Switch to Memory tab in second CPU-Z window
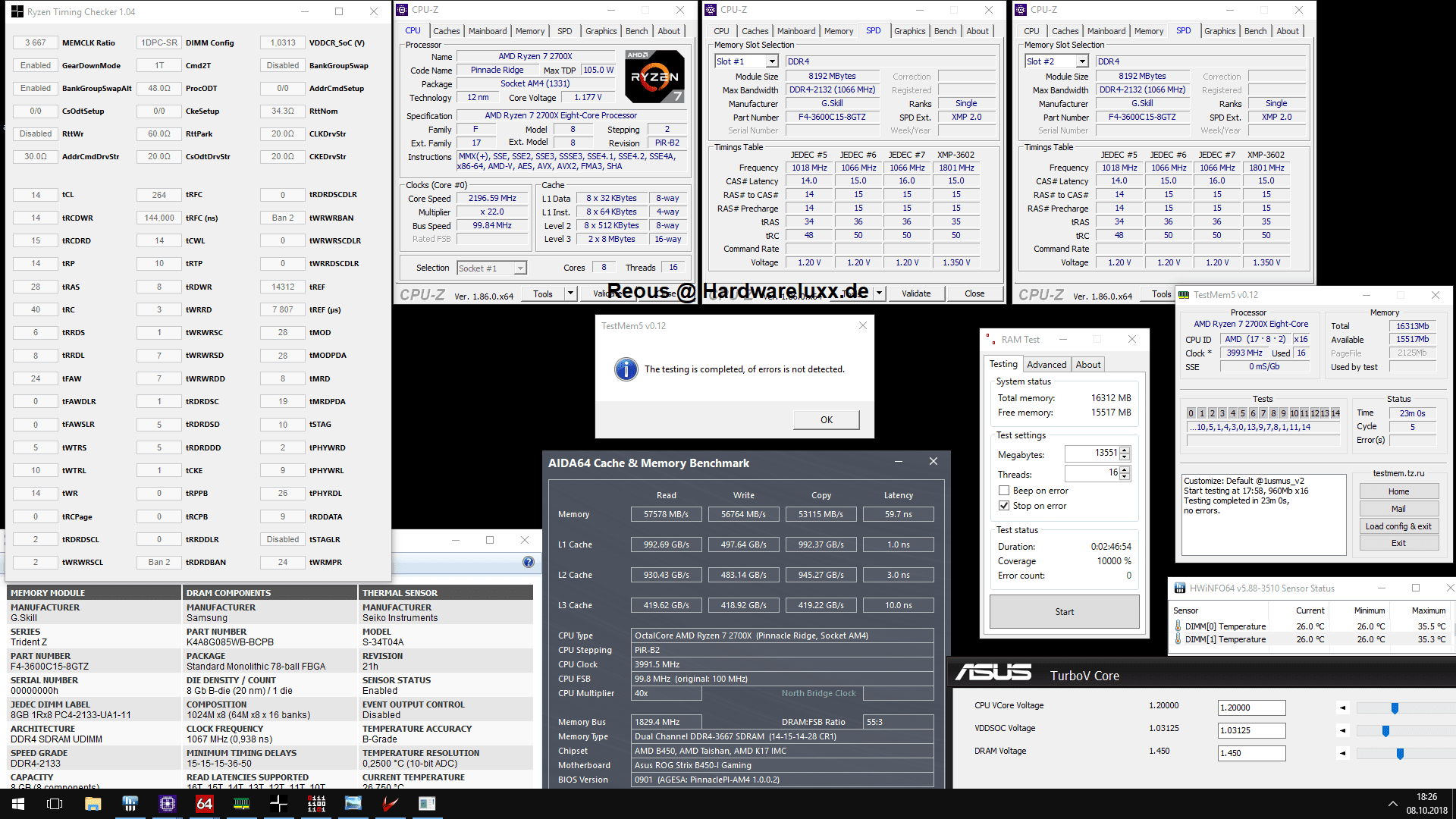1456x819 pixels. [x=839, y=31]
